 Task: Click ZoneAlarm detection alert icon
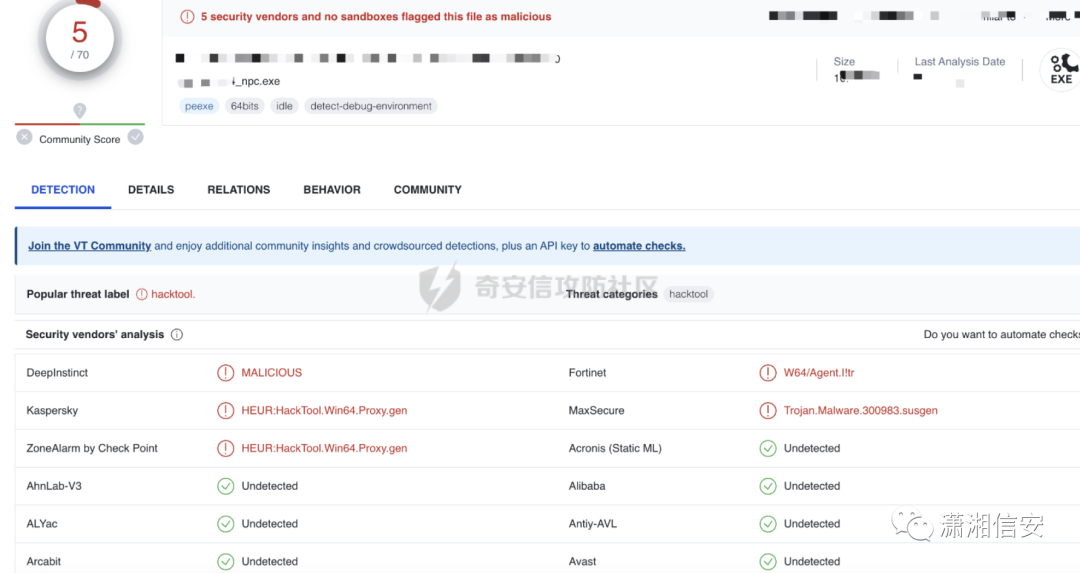point(225,448)
